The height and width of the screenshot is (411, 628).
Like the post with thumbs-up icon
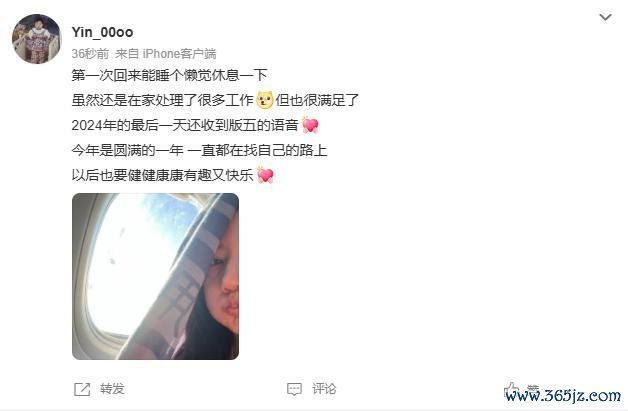511,389
